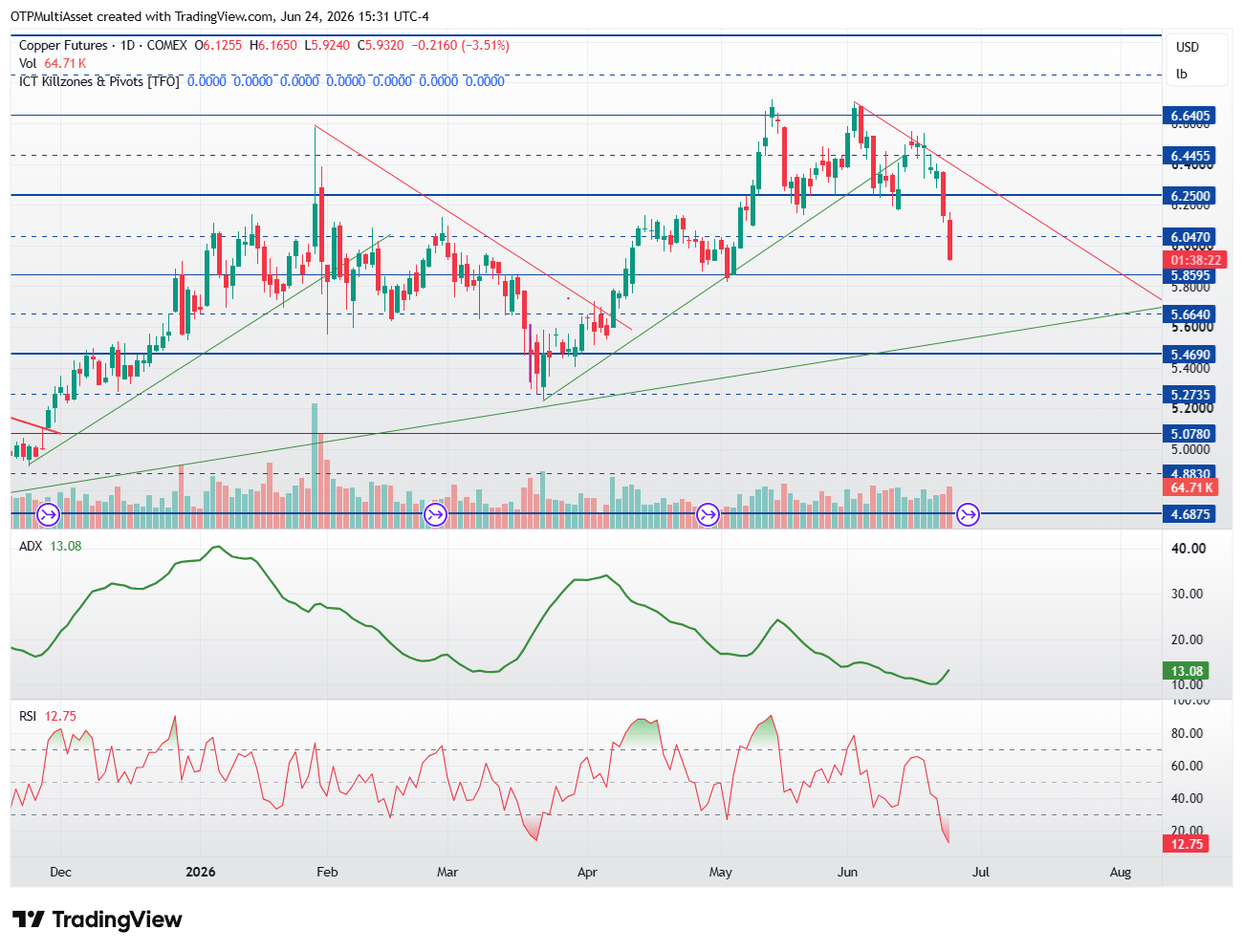This screenshot has width=1243, height=952.
Task: Click the December pivot arrow icon
Action: pyautogui.click(x=48, y=515)
